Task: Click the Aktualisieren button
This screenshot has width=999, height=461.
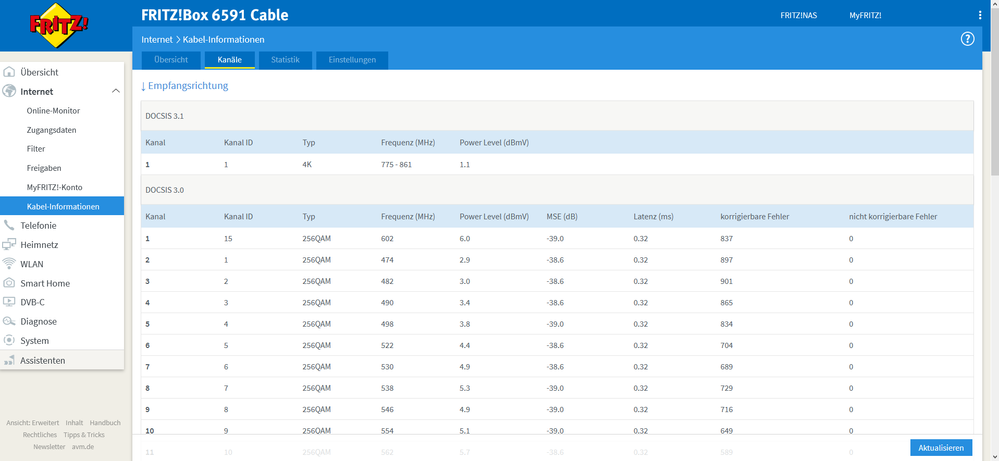Action: click(941, 448)
